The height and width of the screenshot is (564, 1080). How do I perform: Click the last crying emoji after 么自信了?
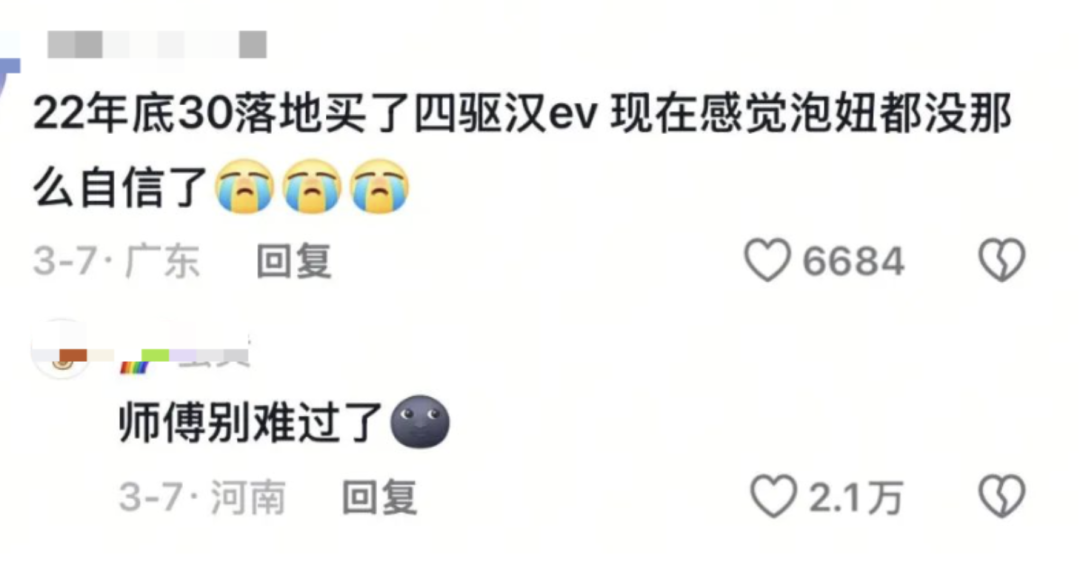(x=380, y=186)
